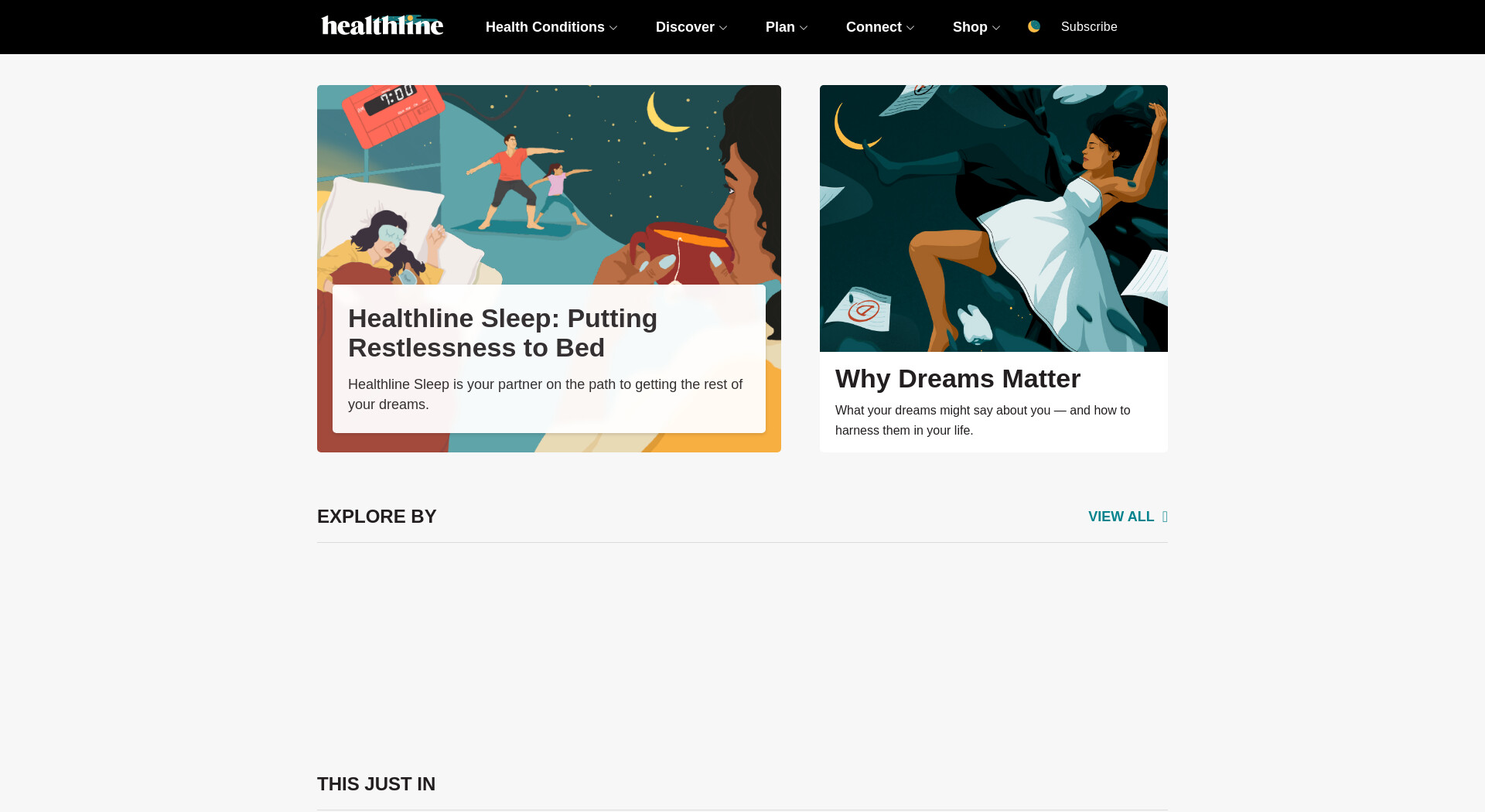Open the Why Dreams Matter headline
Image resolution: width=1485 pixels, height=812 pixels.
(958, 379)
